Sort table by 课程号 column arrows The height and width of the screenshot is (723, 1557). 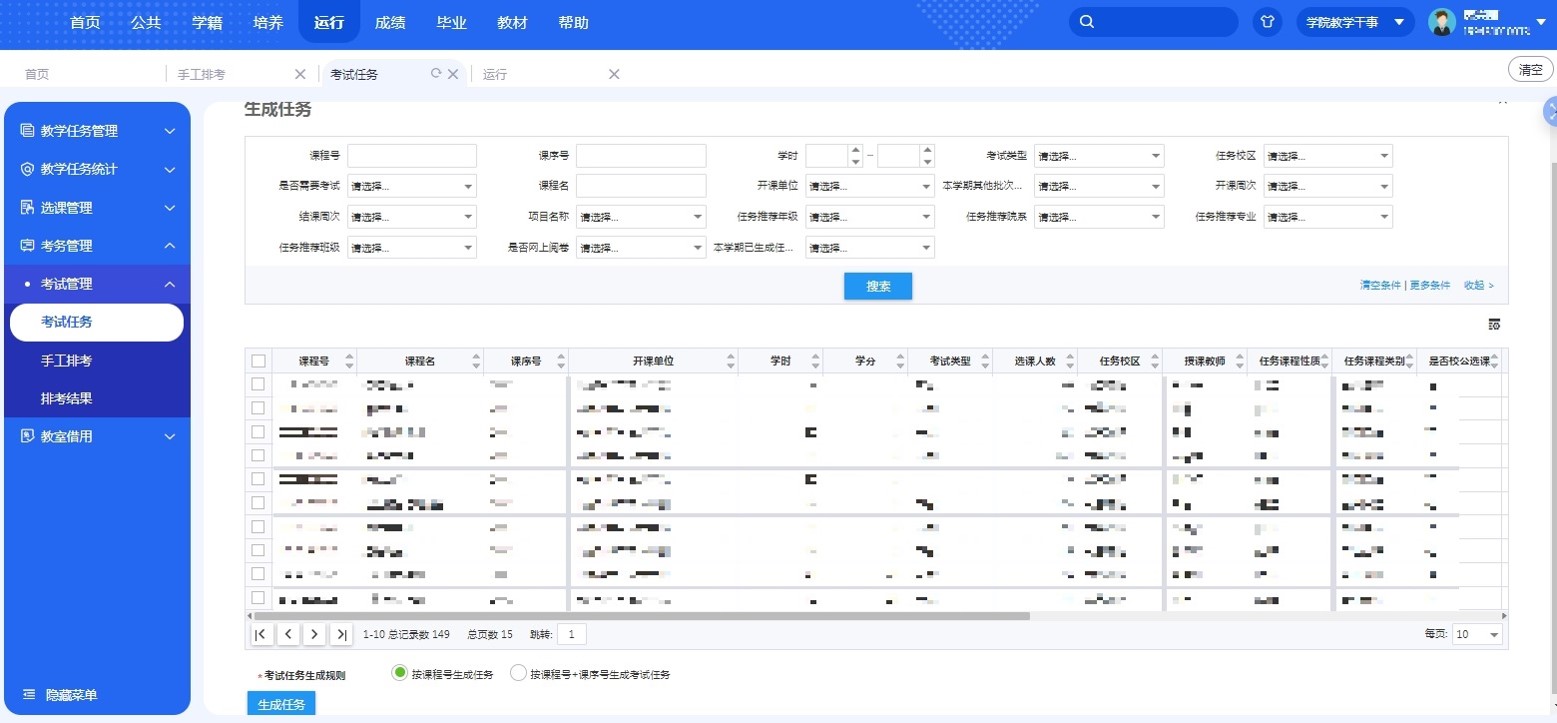click(349, 361)
